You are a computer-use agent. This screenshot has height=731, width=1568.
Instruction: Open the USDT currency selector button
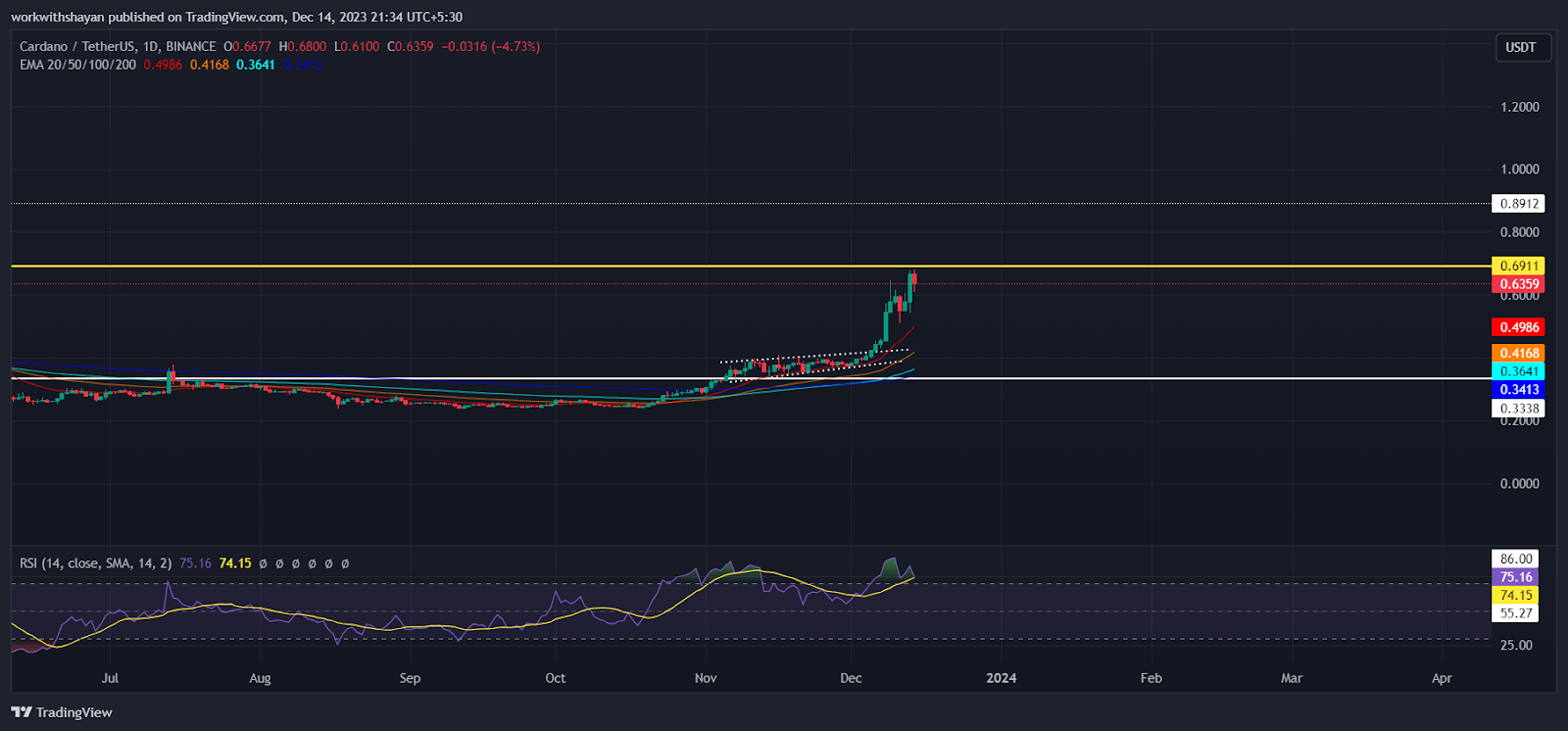[1523, 47]
